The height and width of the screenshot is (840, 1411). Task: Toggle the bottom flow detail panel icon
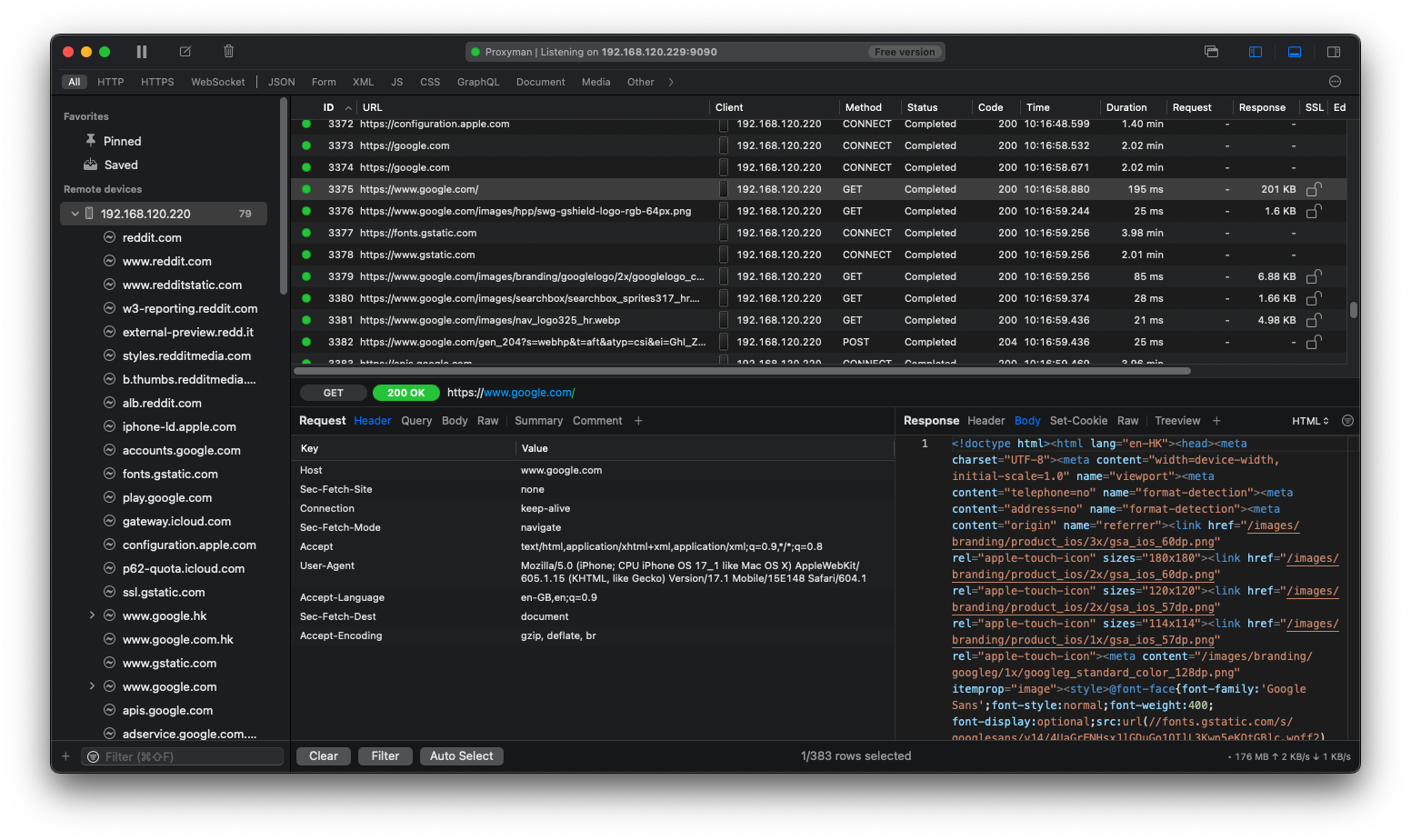1295,52
